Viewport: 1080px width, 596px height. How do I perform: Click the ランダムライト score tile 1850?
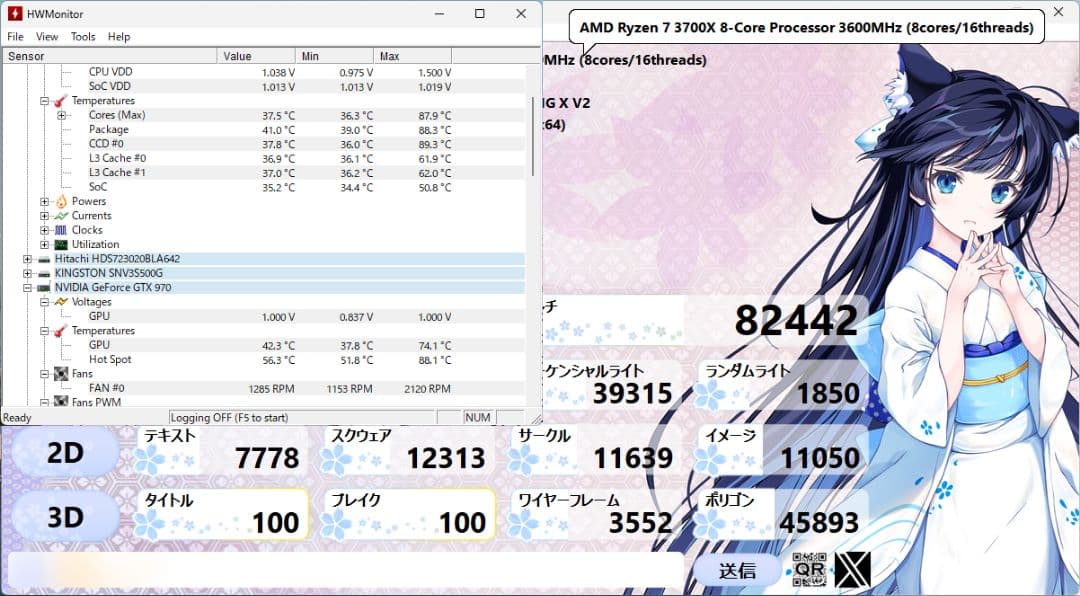point(780,385)
